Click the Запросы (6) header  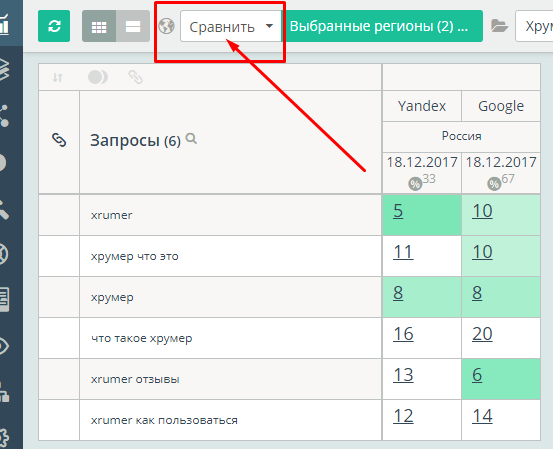click(135, 140)
